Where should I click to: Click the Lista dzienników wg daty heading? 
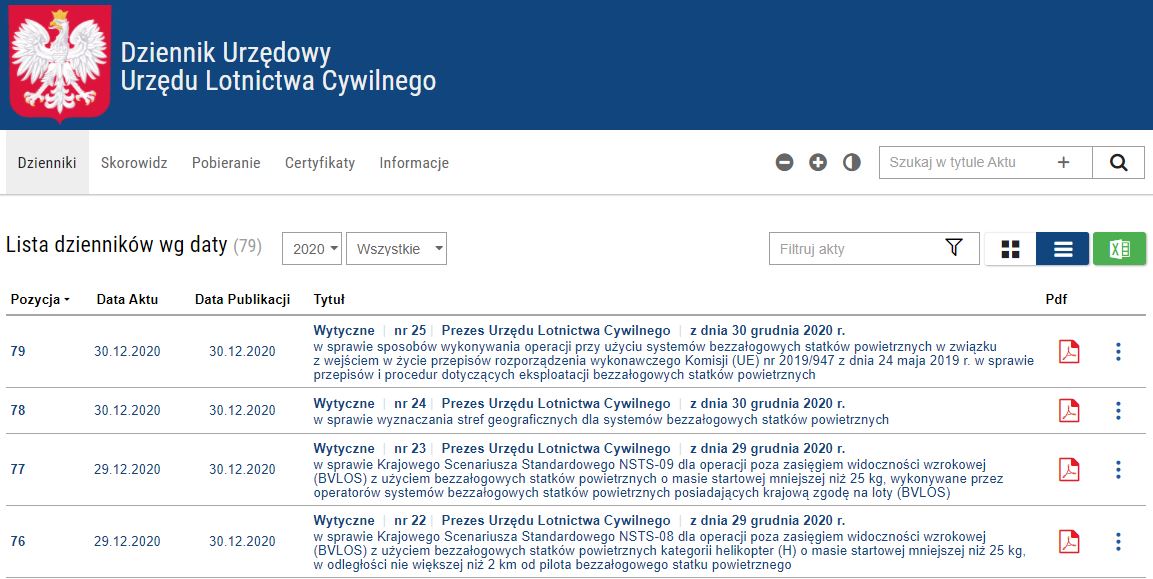tap(116, 245)
